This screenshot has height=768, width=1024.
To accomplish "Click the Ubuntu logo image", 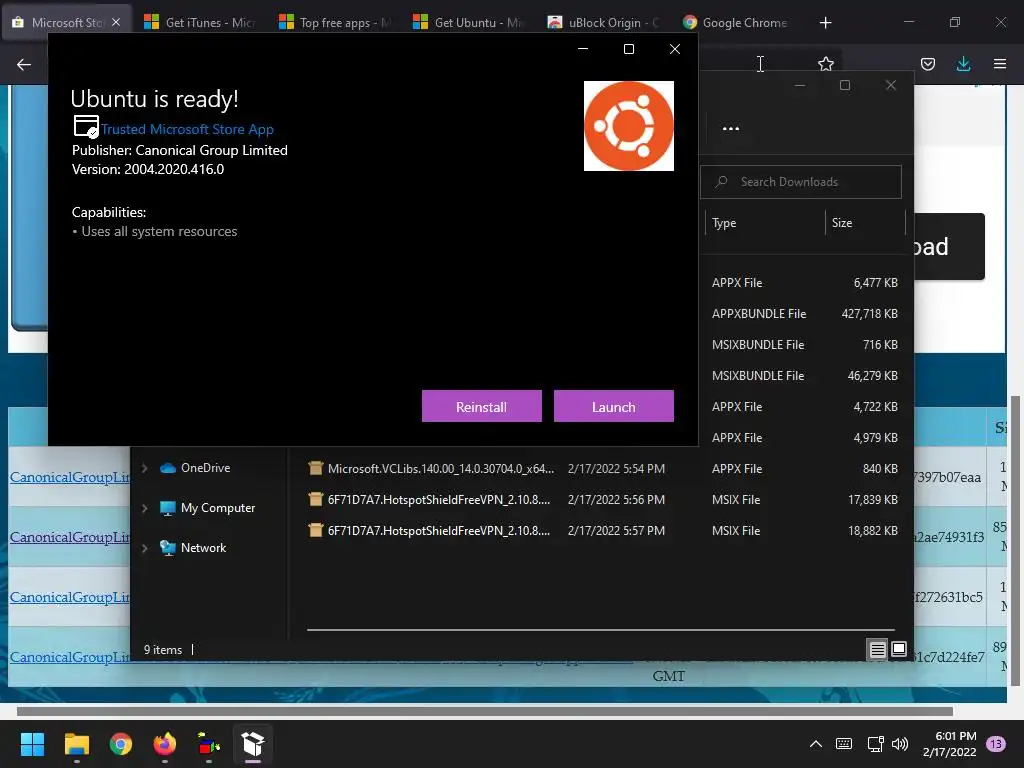I will tap(628, 125).
